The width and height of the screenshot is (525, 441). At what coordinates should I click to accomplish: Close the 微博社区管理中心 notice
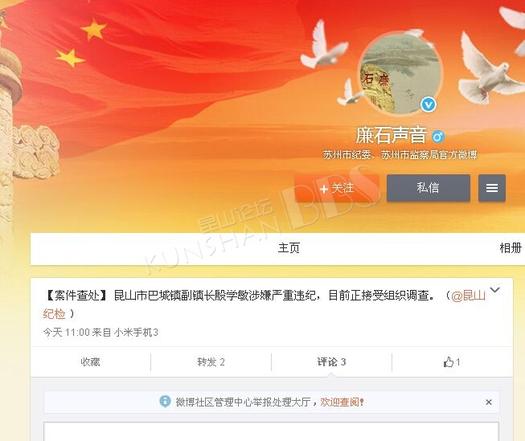pyautogui.click(x=489, y=402)
